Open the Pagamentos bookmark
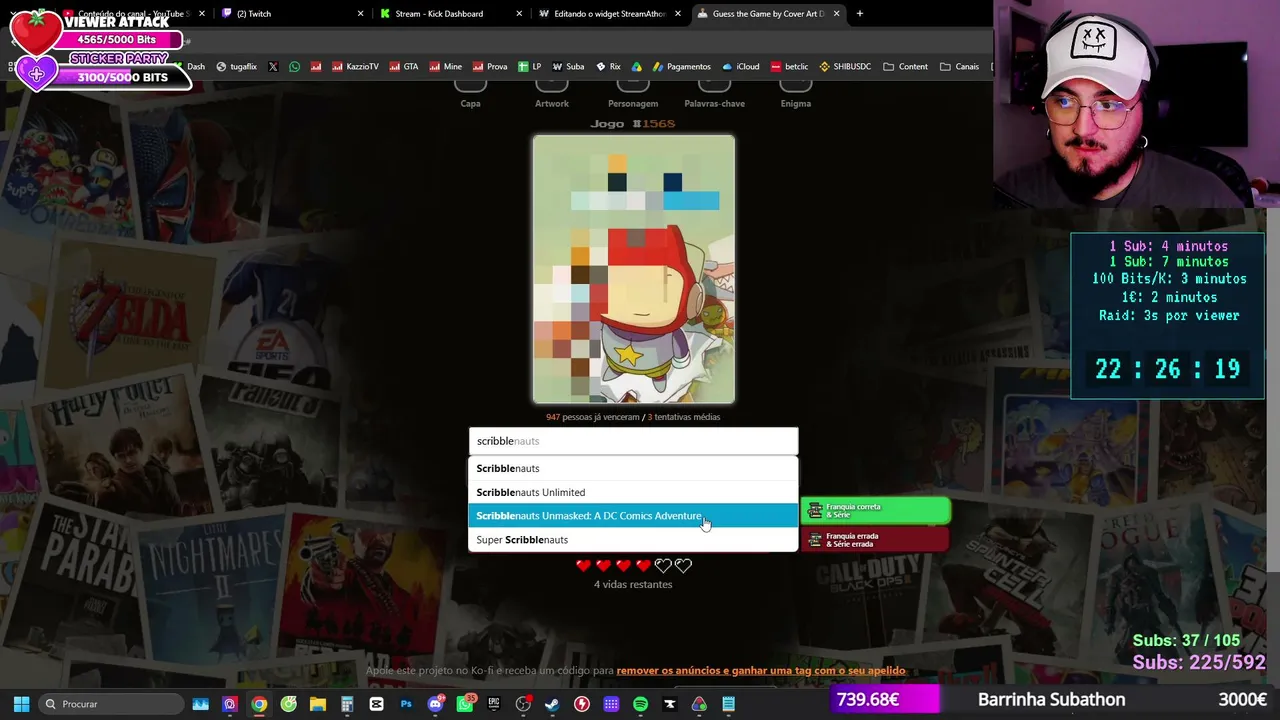The image size is (1280, 720). (682, 67)
